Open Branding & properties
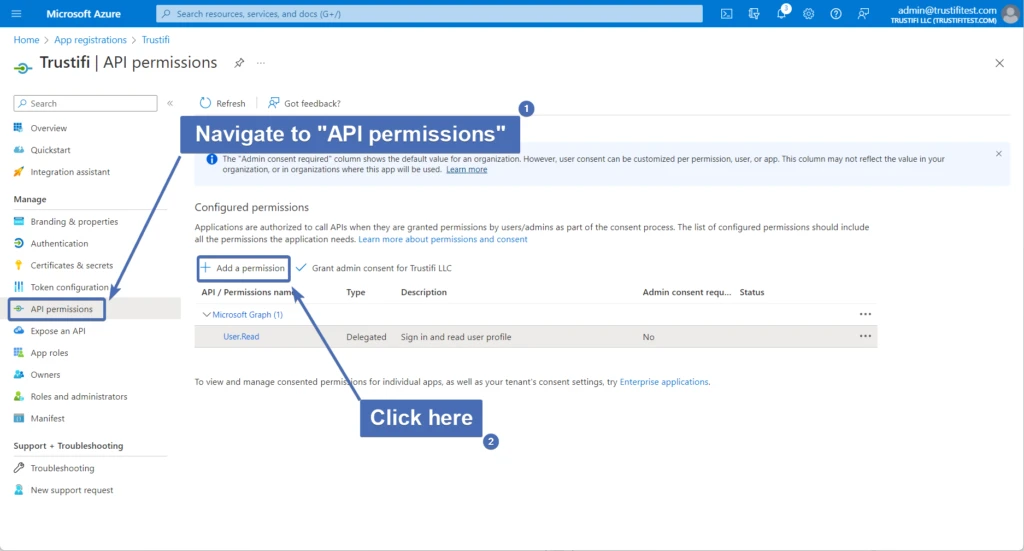 (x=74, y=221)
